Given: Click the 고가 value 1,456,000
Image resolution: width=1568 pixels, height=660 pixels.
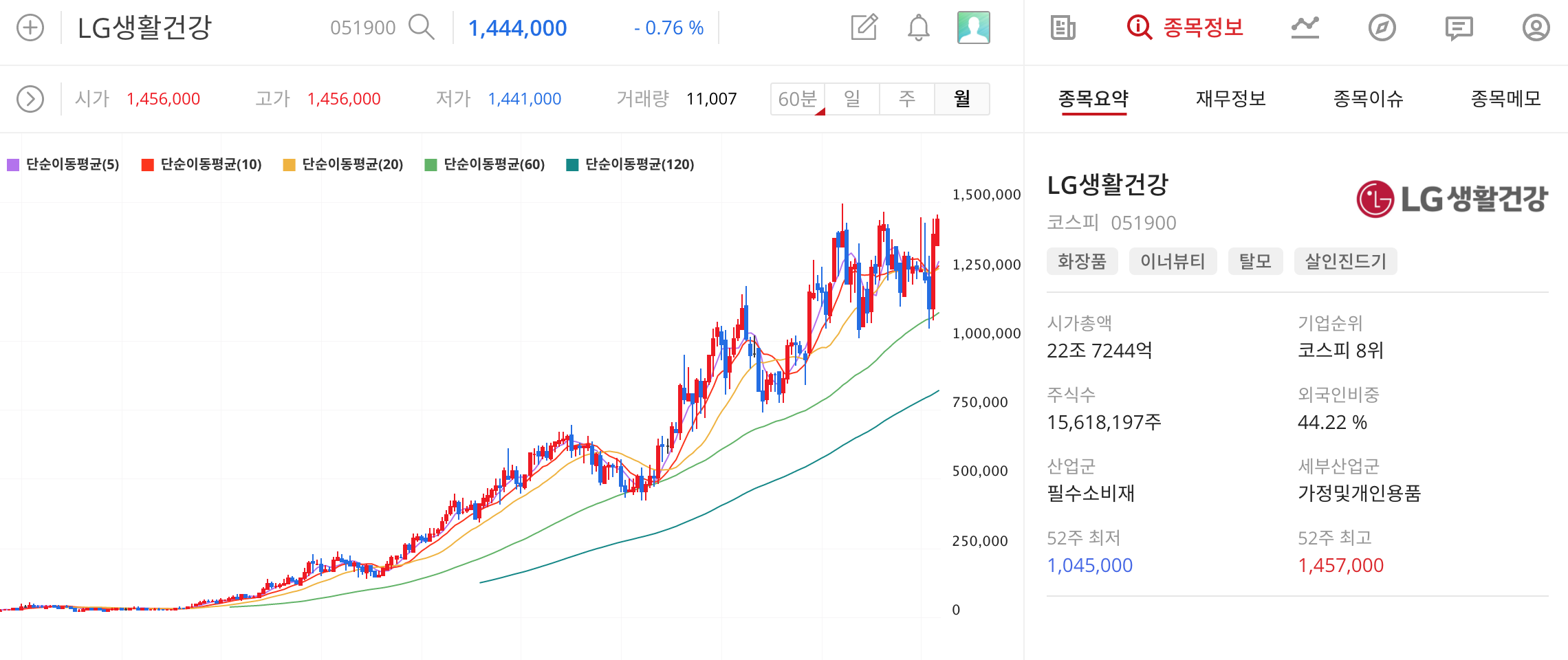Looking at the screenshot, I should (344, 99).
